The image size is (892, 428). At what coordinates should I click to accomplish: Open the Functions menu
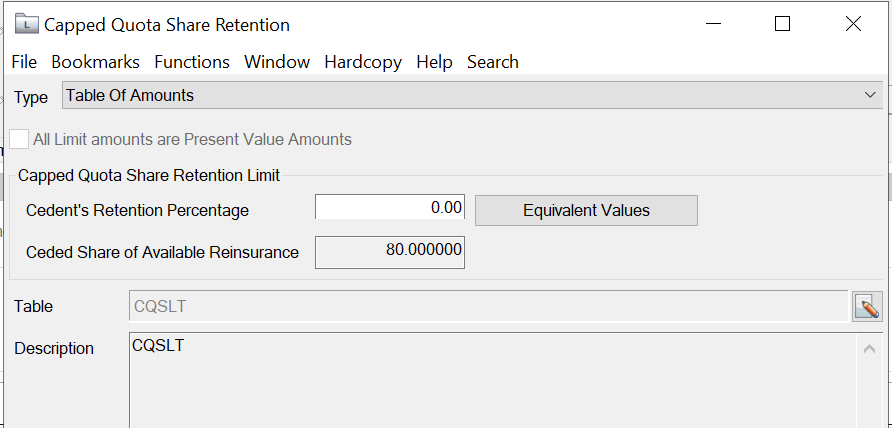(192, 62)
